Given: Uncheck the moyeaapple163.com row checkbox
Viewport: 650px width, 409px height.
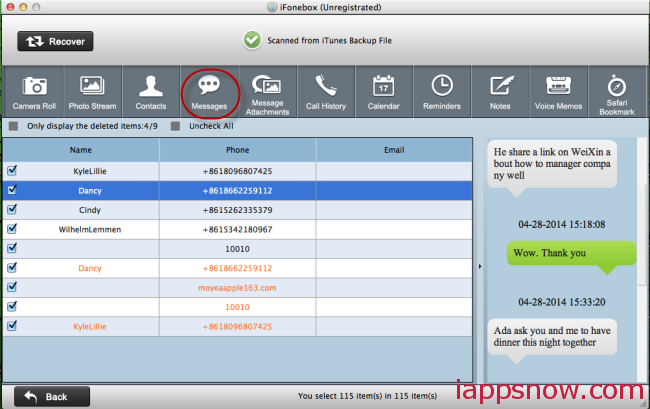Looking at the screenshot, I should coord(12,287).
